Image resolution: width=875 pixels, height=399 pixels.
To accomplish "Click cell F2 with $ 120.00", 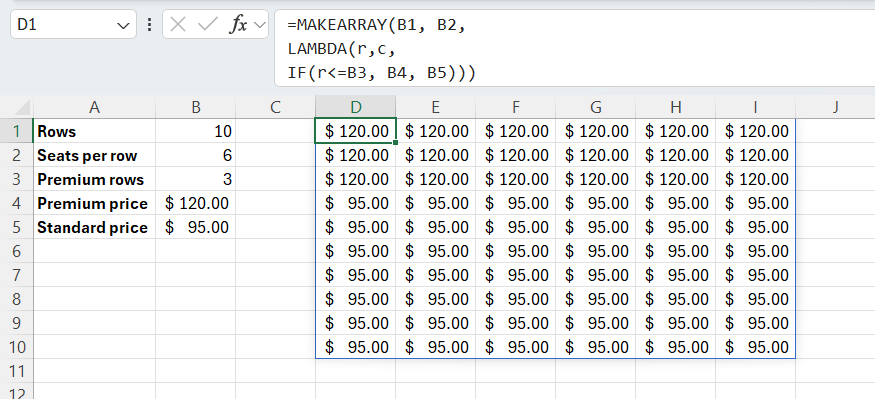I will pos(515,155).
